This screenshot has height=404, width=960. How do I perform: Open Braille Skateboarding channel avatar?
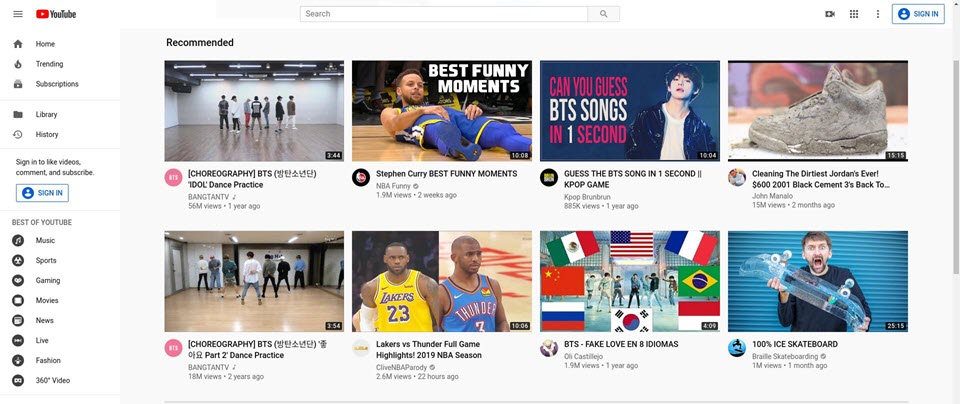coord(737,348)
